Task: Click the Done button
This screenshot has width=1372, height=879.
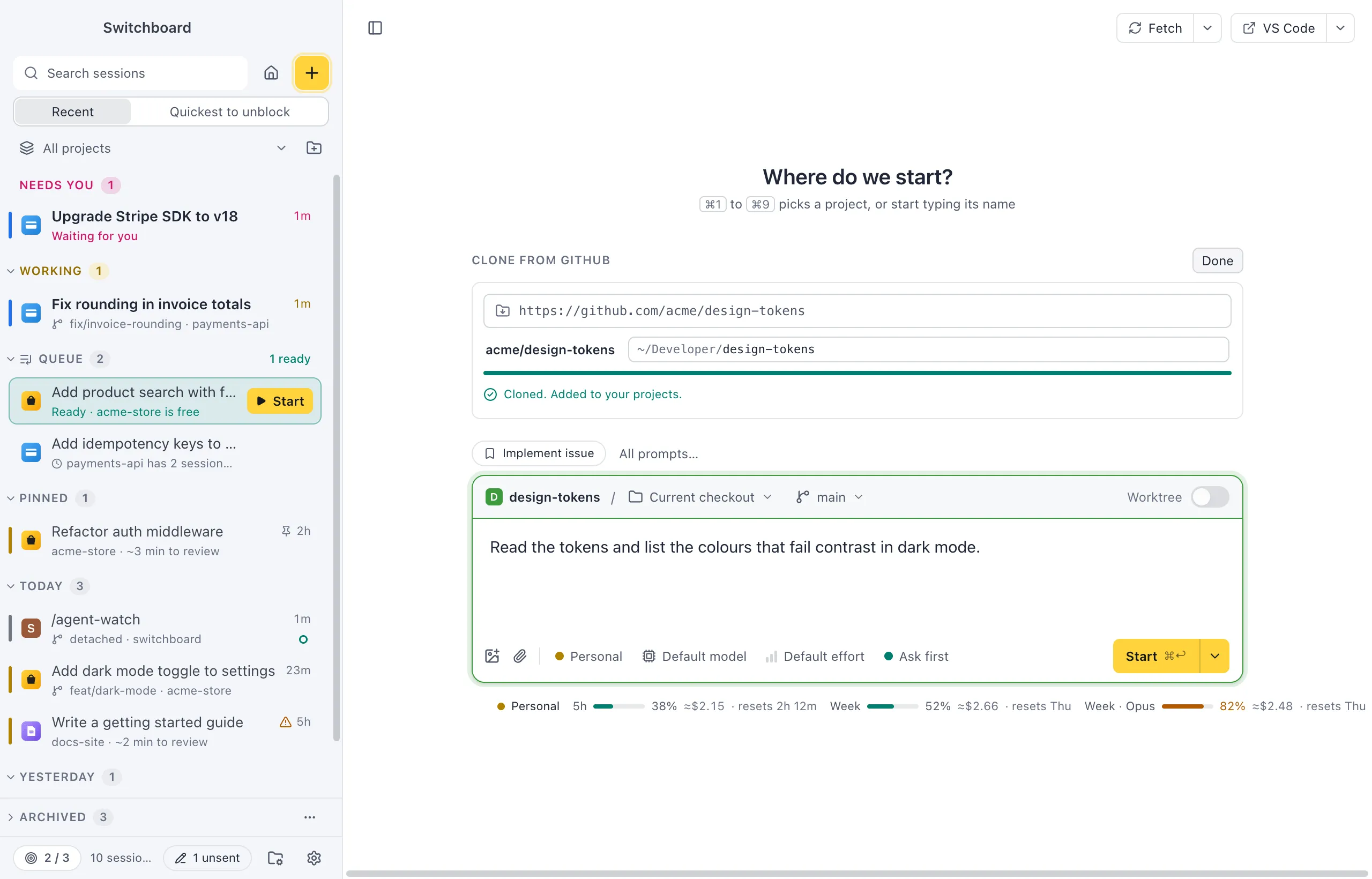Action: coord(1217,260)
